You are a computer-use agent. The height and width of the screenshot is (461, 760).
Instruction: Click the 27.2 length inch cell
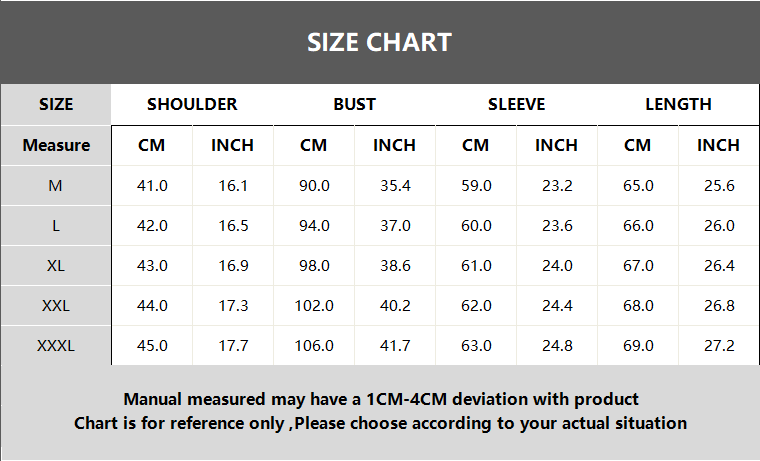718,346
